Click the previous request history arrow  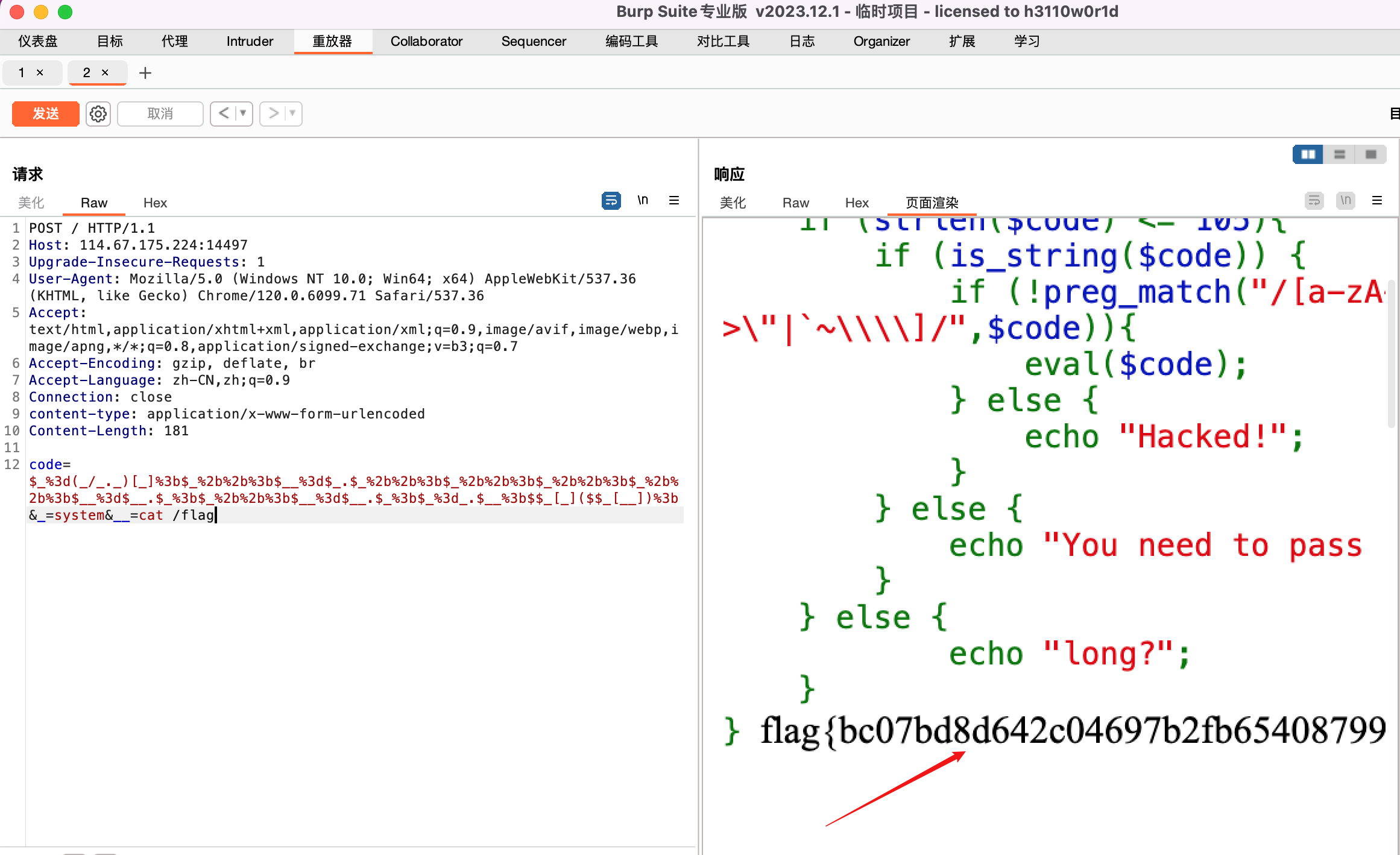(x=222, y=113)
